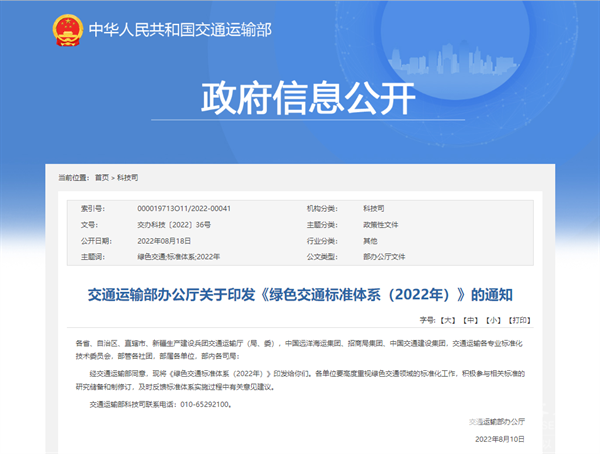Set font size to 大
Image resolution: width=600 pixels, height=454 pixels.
(x=447, y=320)
